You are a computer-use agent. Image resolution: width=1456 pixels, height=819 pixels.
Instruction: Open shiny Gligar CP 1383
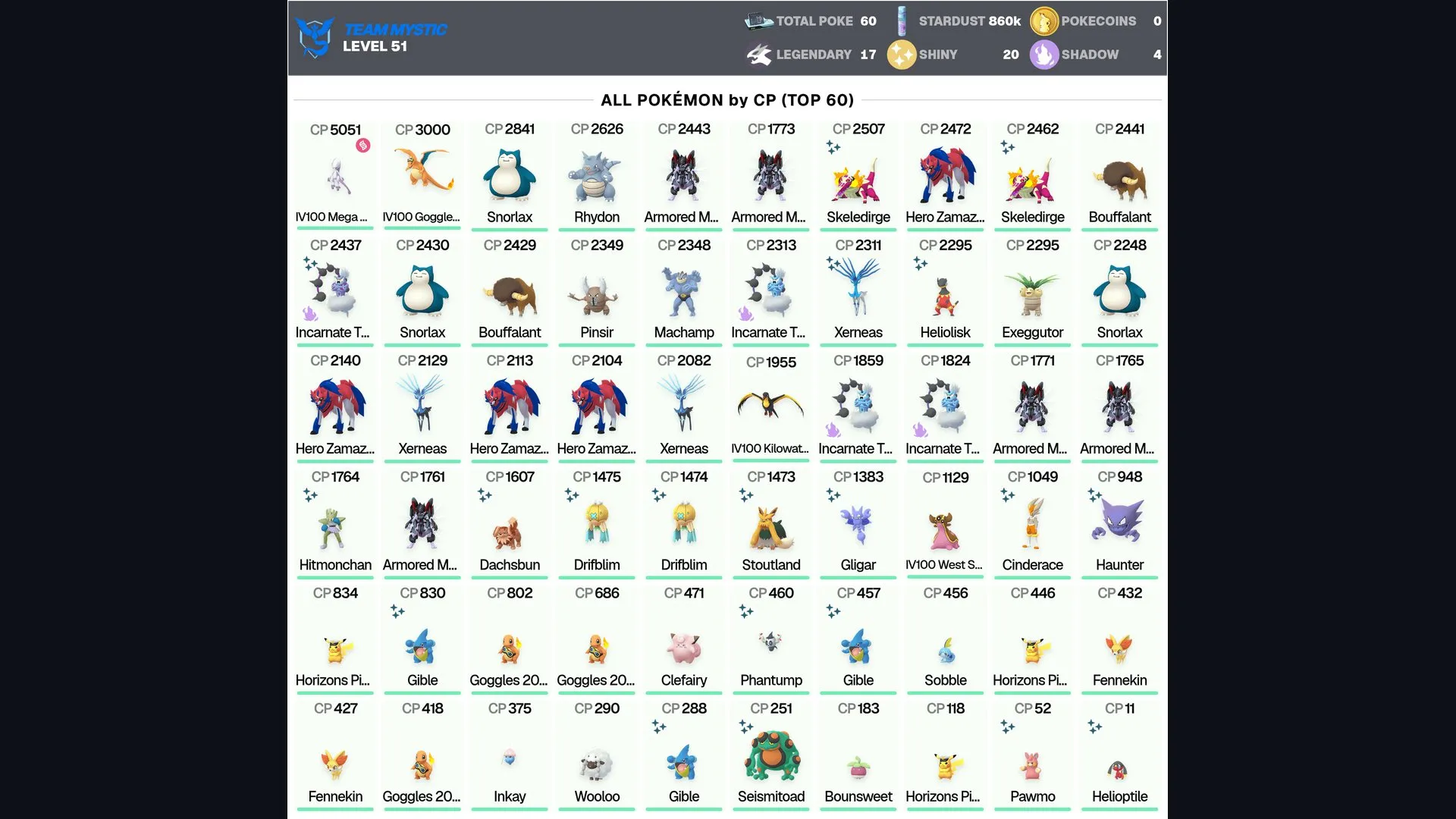pyautogui.click(x=858, y=524)
